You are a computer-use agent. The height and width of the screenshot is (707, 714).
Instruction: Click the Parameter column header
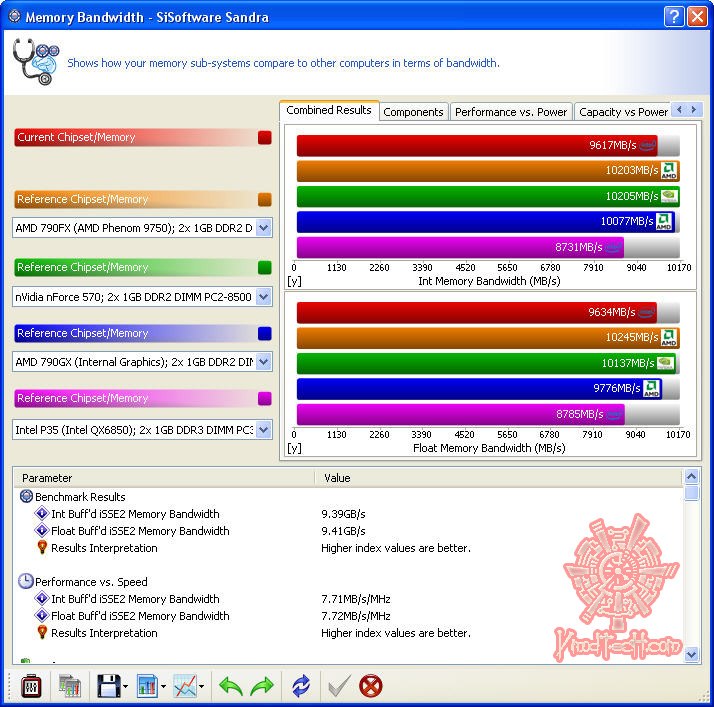[x=164, y=478]
